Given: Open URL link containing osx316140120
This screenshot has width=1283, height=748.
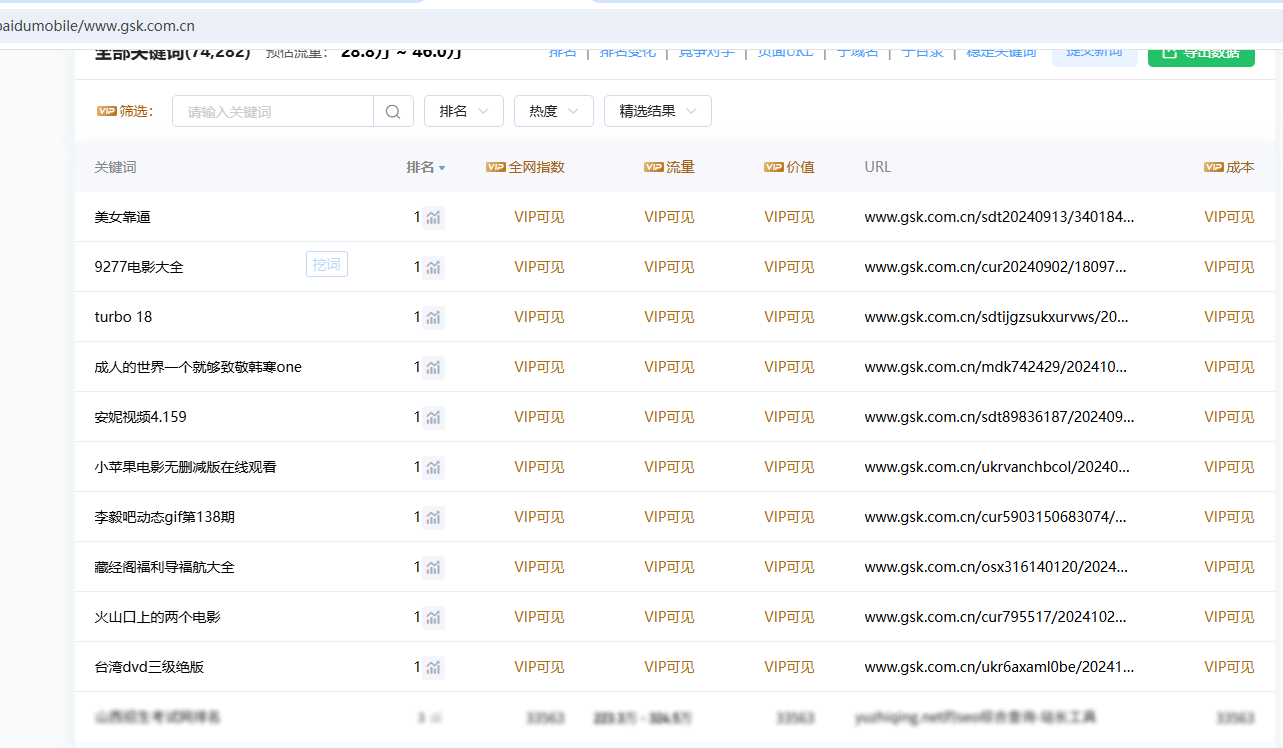Looking at the screenshot, I should click(998, 567).
